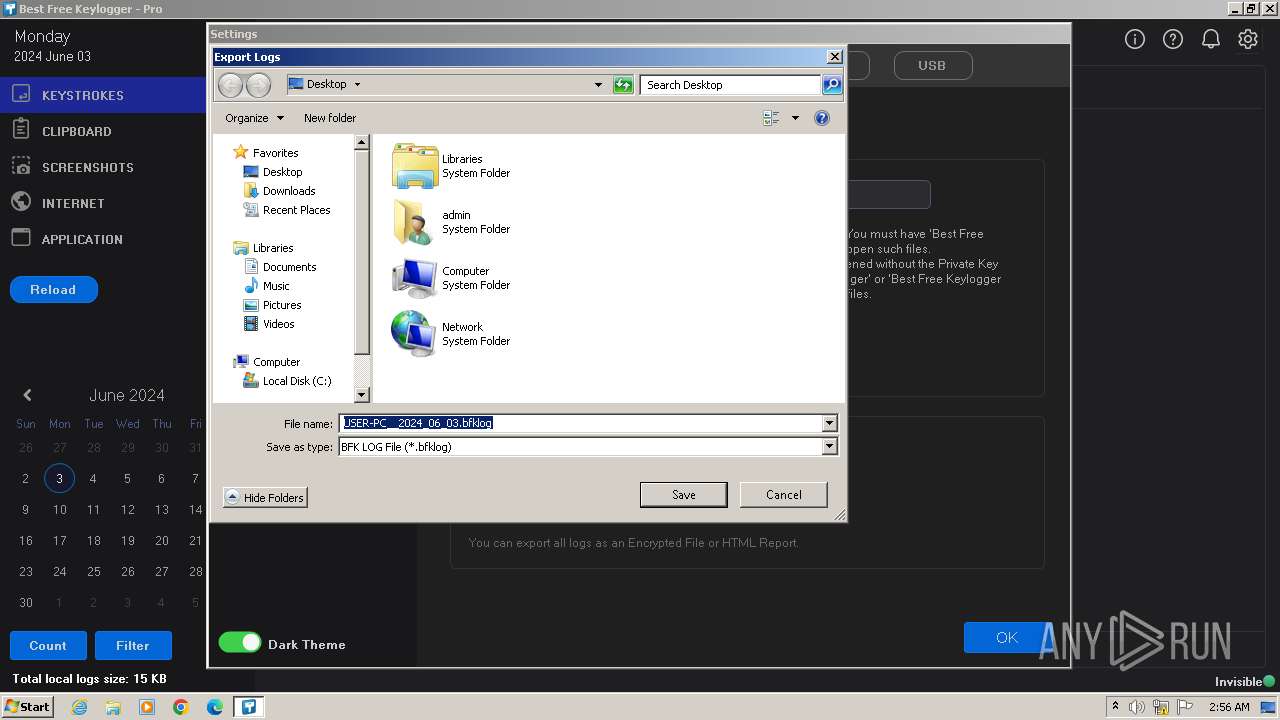Click the search magnifier icon

point(832,85)
